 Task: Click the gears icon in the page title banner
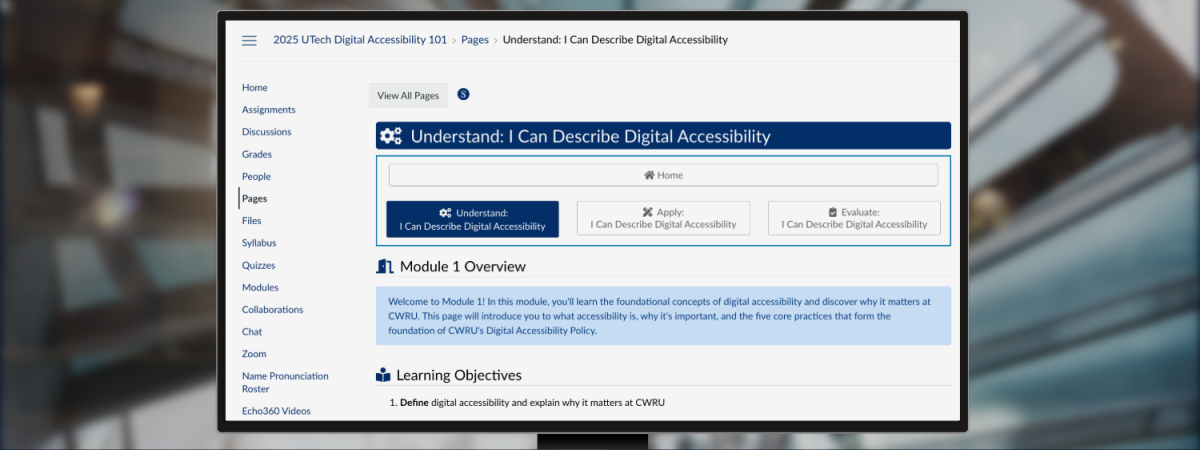(391, 136)
